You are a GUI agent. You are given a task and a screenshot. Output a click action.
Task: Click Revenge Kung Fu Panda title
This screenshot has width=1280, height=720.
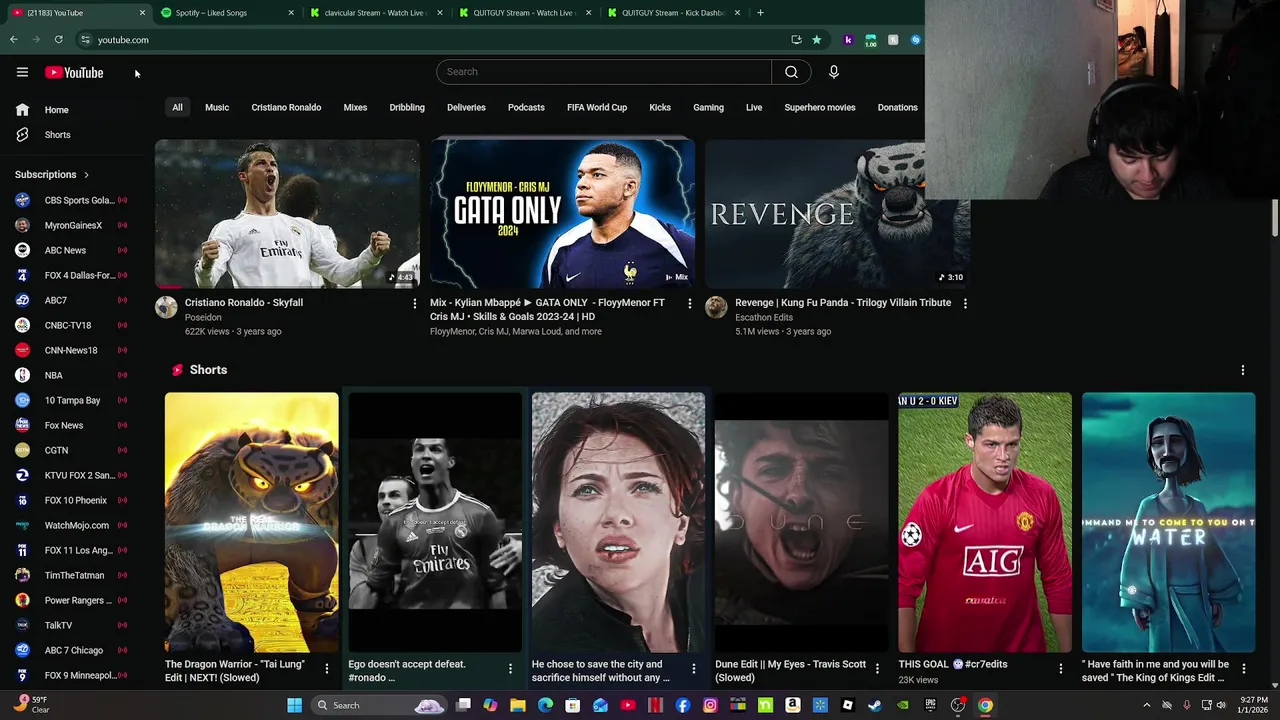coord(843,303)
